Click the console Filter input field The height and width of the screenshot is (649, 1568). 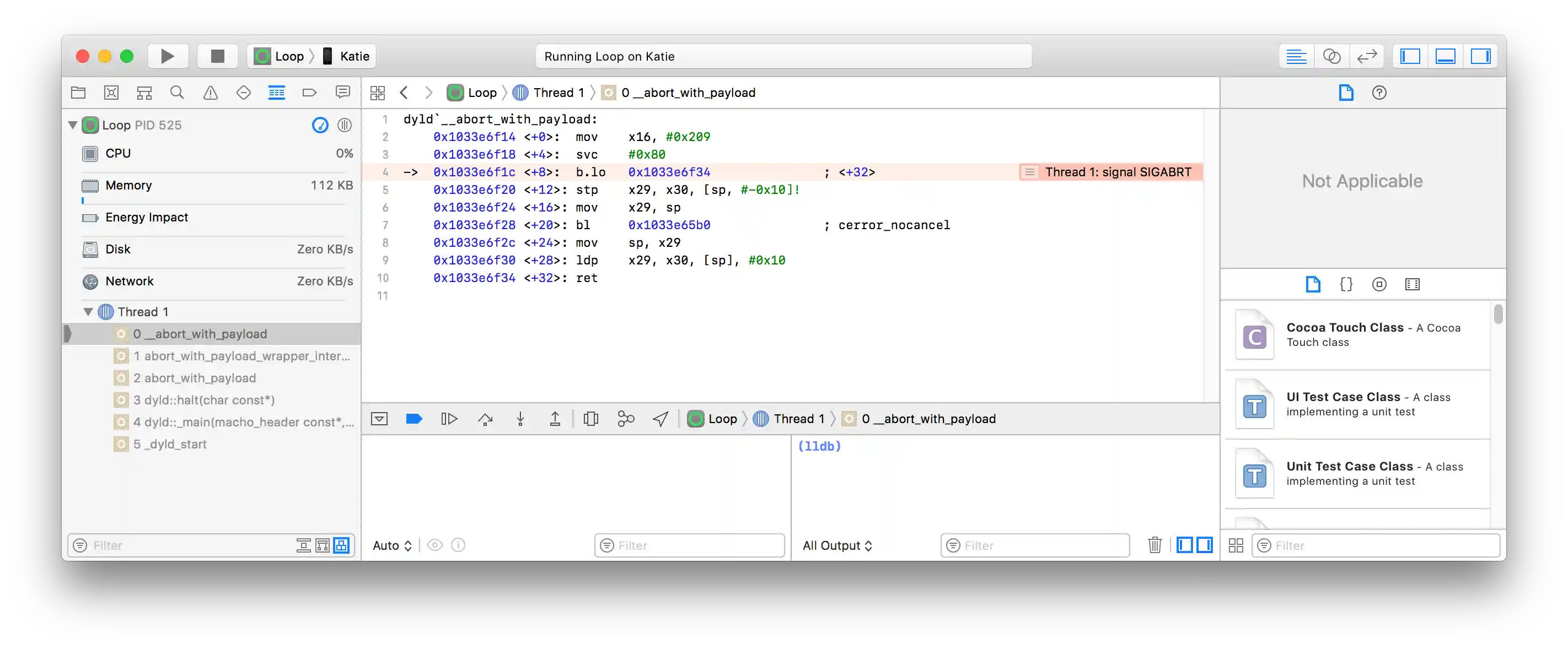(x=1042, y=545)
